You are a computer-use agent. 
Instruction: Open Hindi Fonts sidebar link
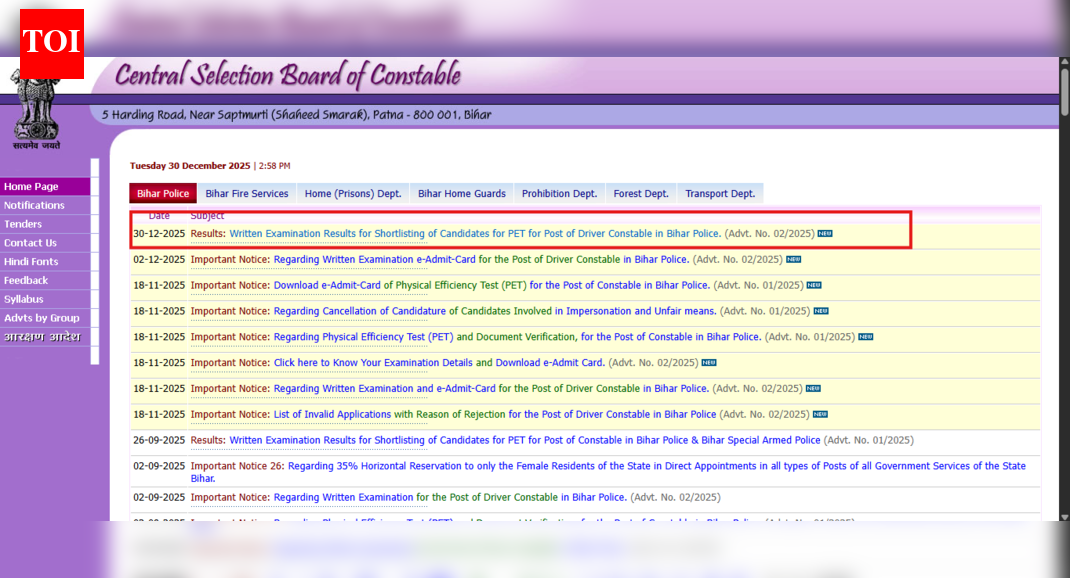tap(31, 262)
